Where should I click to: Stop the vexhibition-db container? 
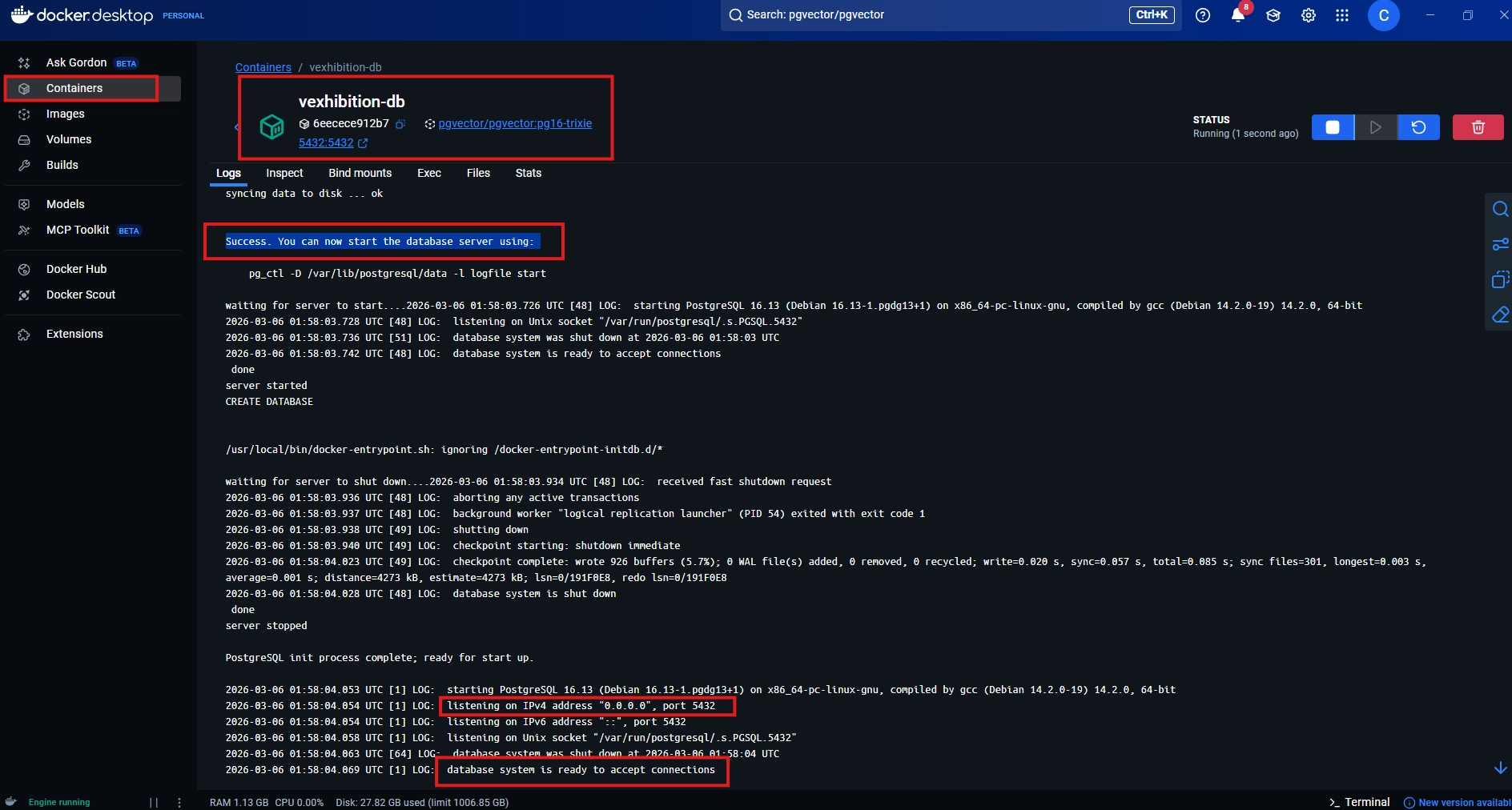[x=1333, y=127]
